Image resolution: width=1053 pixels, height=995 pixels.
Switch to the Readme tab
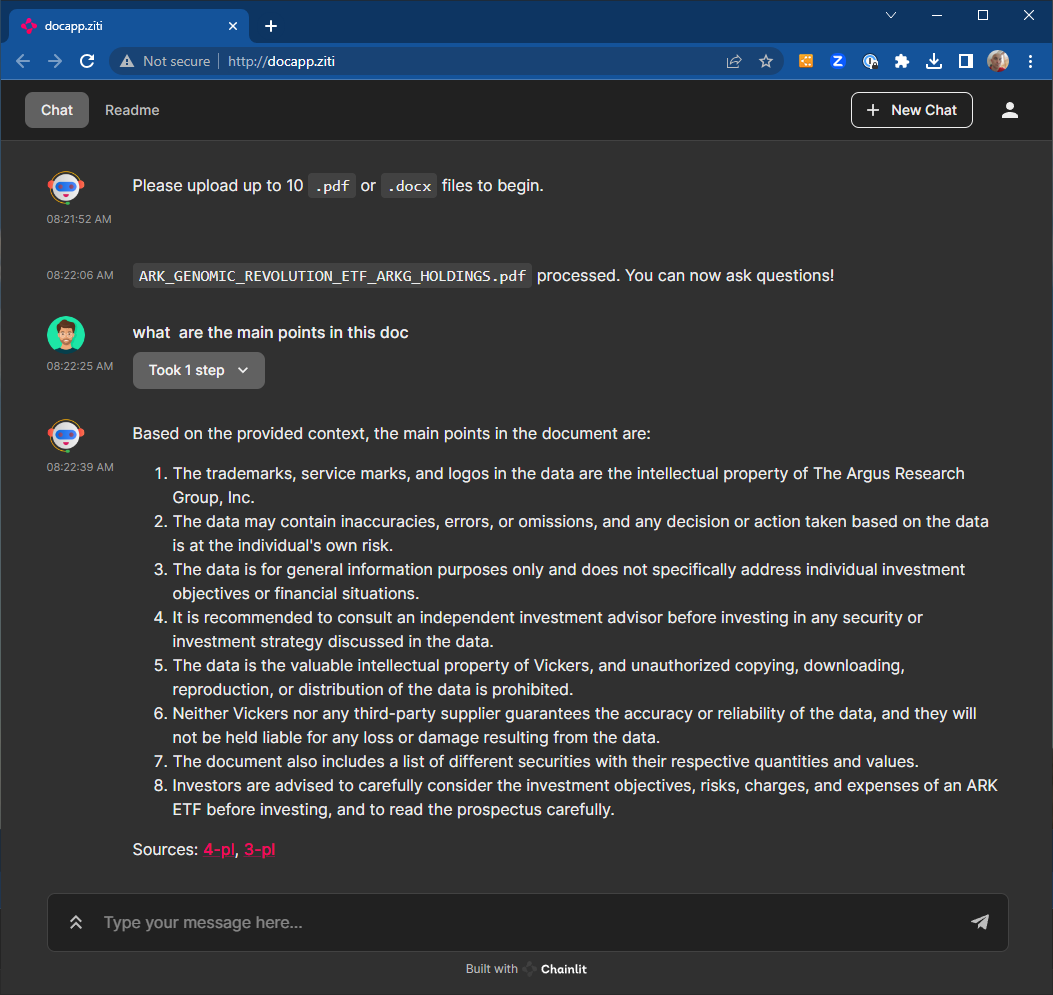[132, 110]
